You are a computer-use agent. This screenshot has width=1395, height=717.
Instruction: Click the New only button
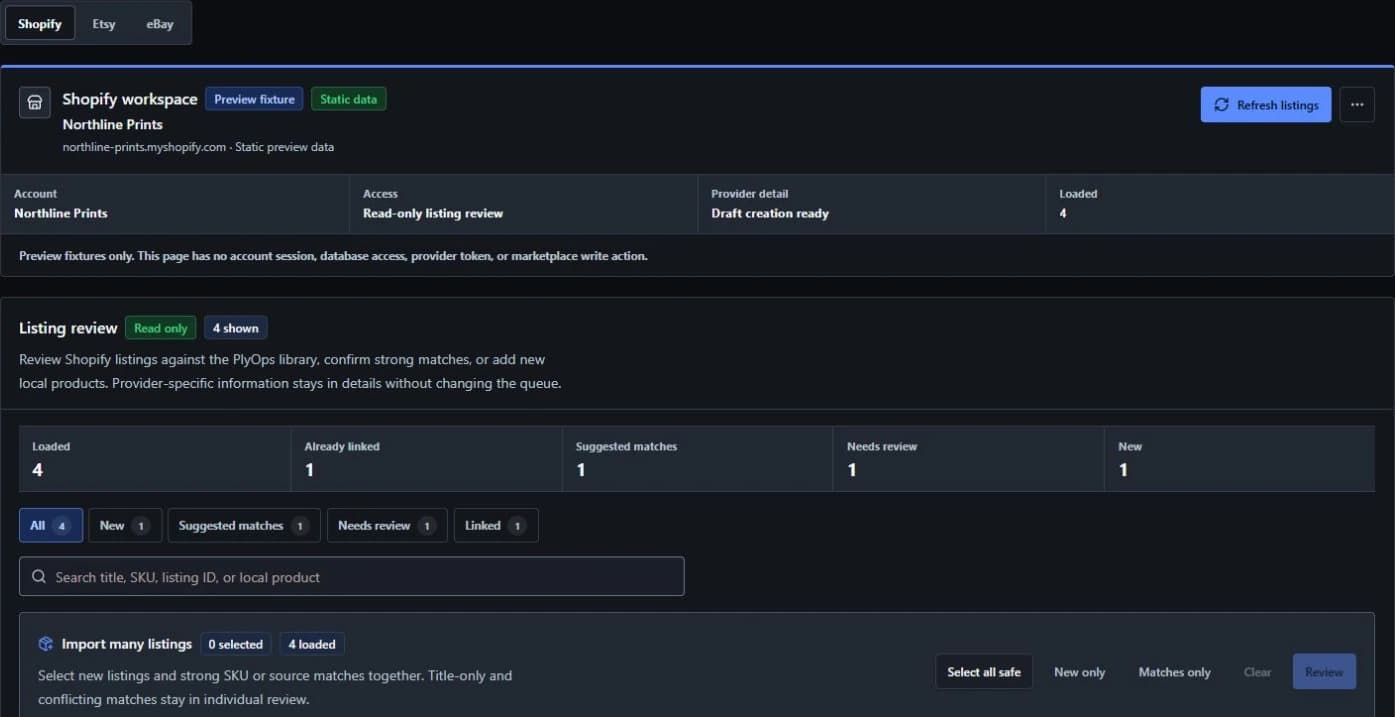pos(1080,672)
